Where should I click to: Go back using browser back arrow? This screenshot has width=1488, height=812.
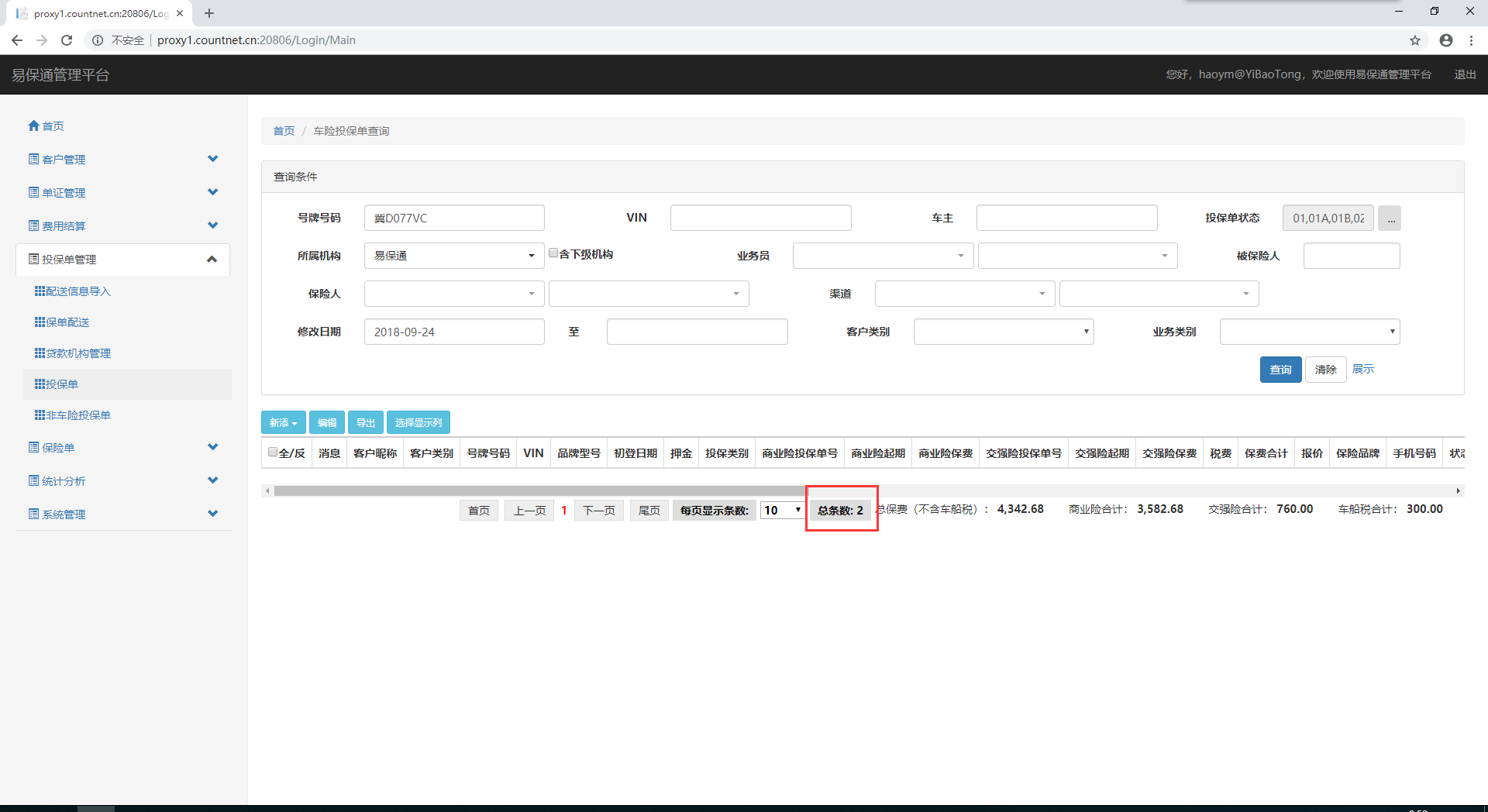(x=17, y=40)
